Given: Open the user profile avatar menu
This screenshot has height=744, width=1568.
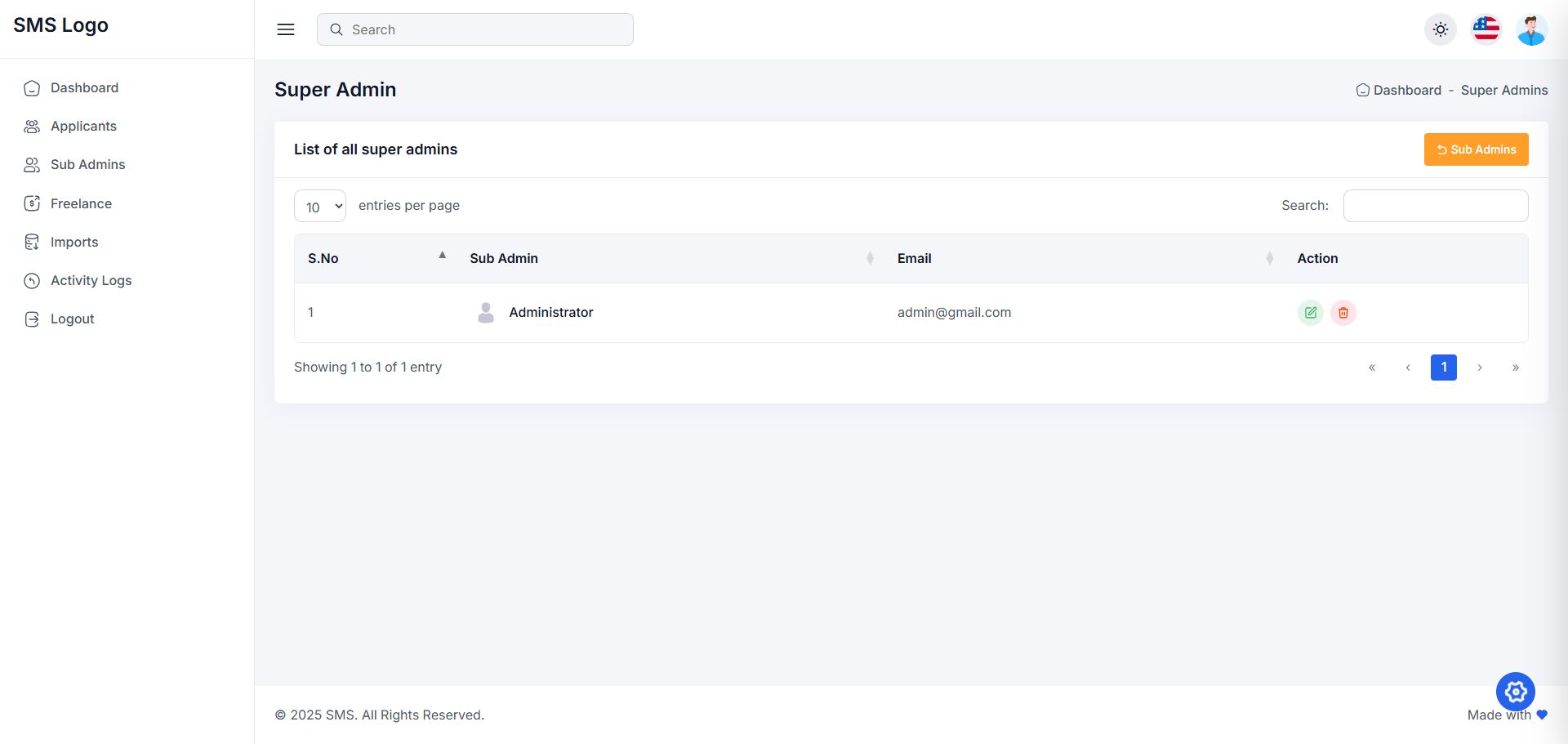Looking at the screenshot, I should point(1531,29).
